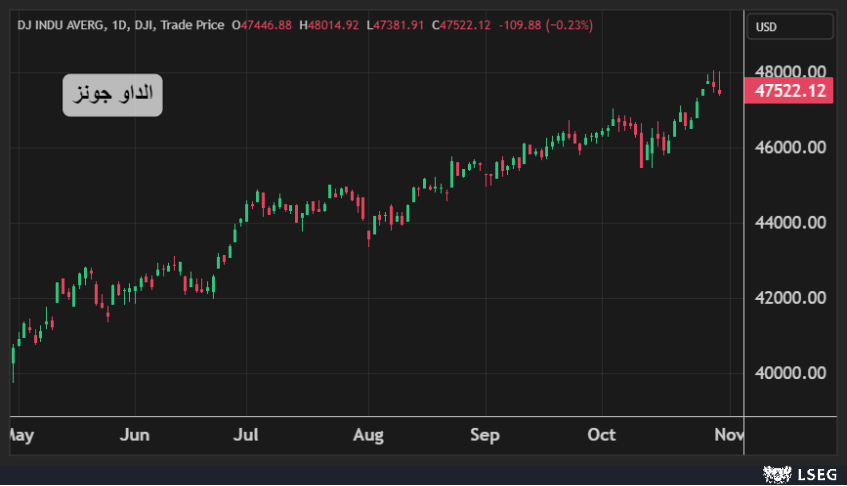Click the red current price tag 47522.12
The image size is (847, 486).
789,91
